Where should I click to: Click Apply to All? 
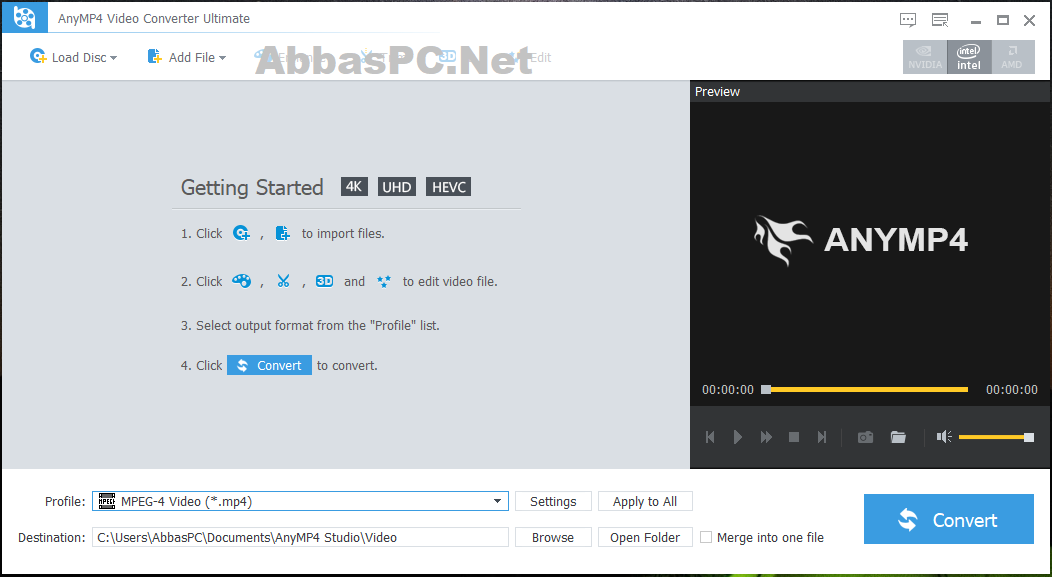(x=645, y=501)
